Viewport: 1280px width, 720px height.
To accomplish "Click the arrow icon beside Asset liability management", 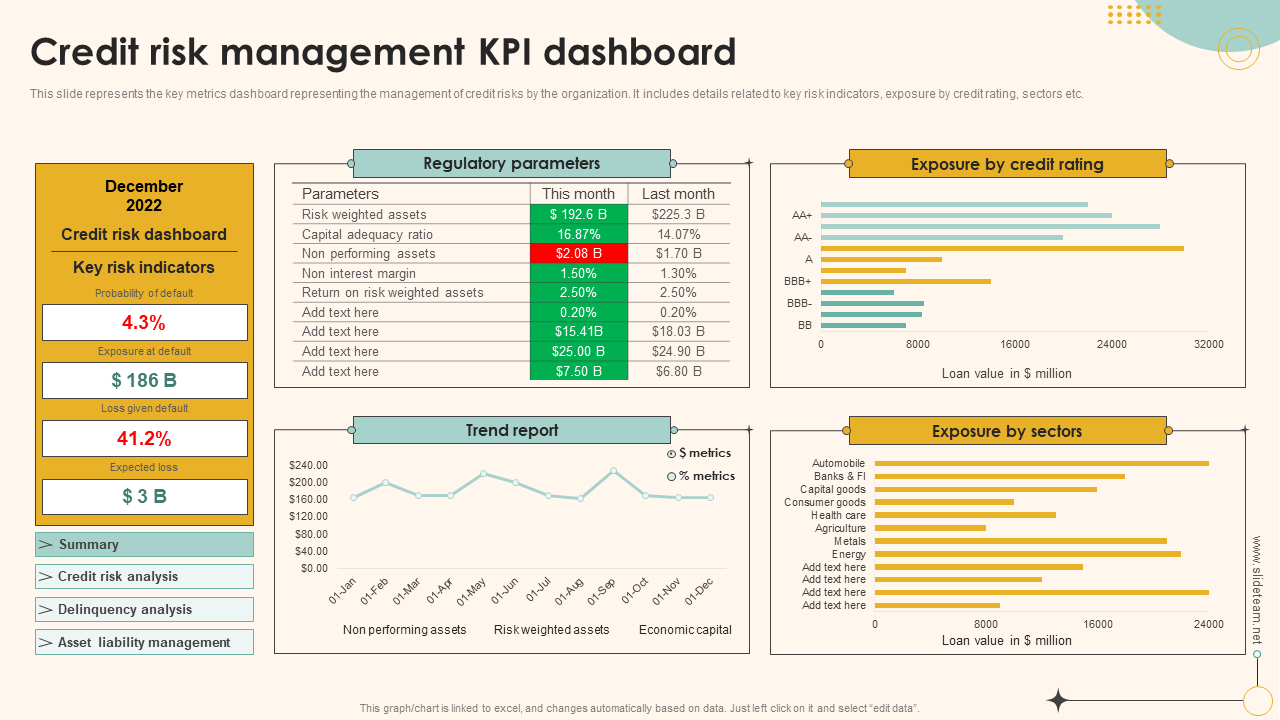I will 46,642.
